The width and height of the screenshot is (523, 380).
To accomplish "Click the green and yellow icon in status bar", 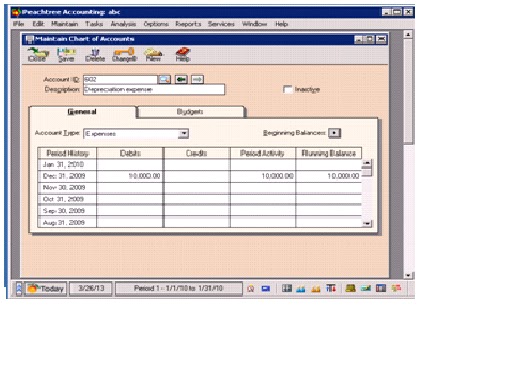I will click(366, 288).
